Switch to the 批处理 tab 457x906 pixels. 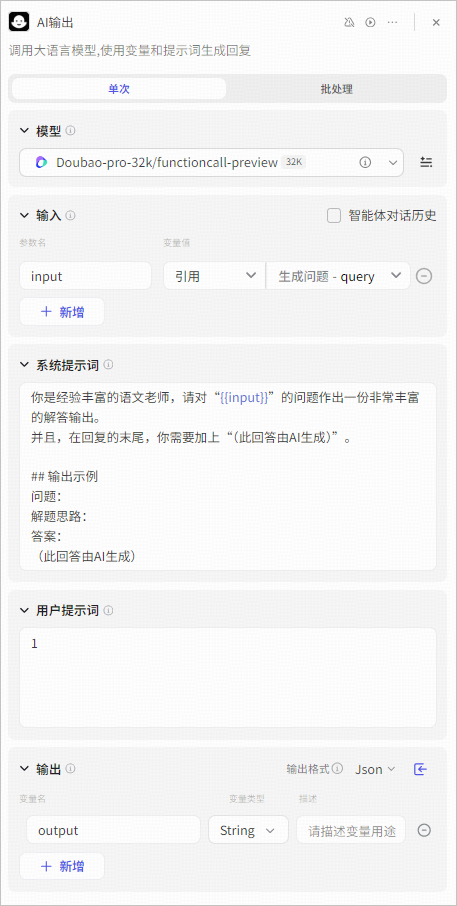click(x=336, y=89)
